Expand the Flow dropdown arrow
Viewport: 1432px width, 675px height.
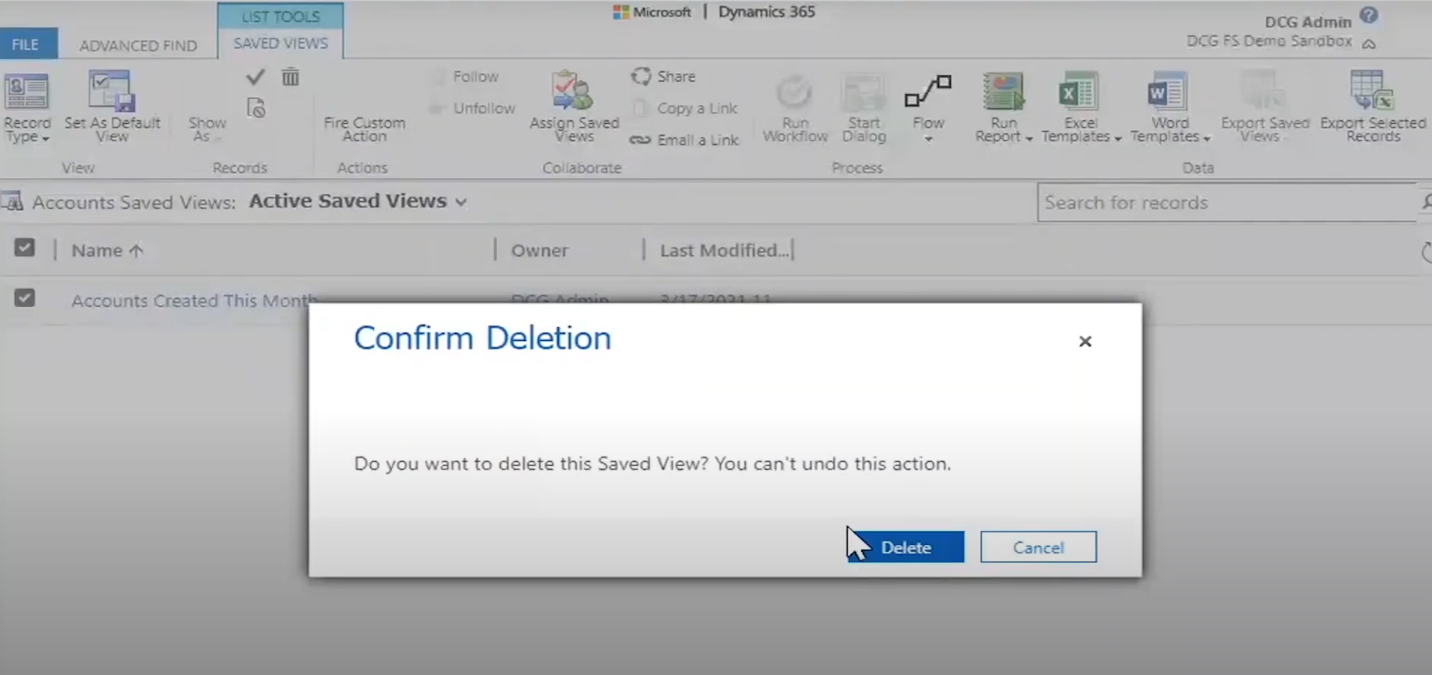(928, 139)
